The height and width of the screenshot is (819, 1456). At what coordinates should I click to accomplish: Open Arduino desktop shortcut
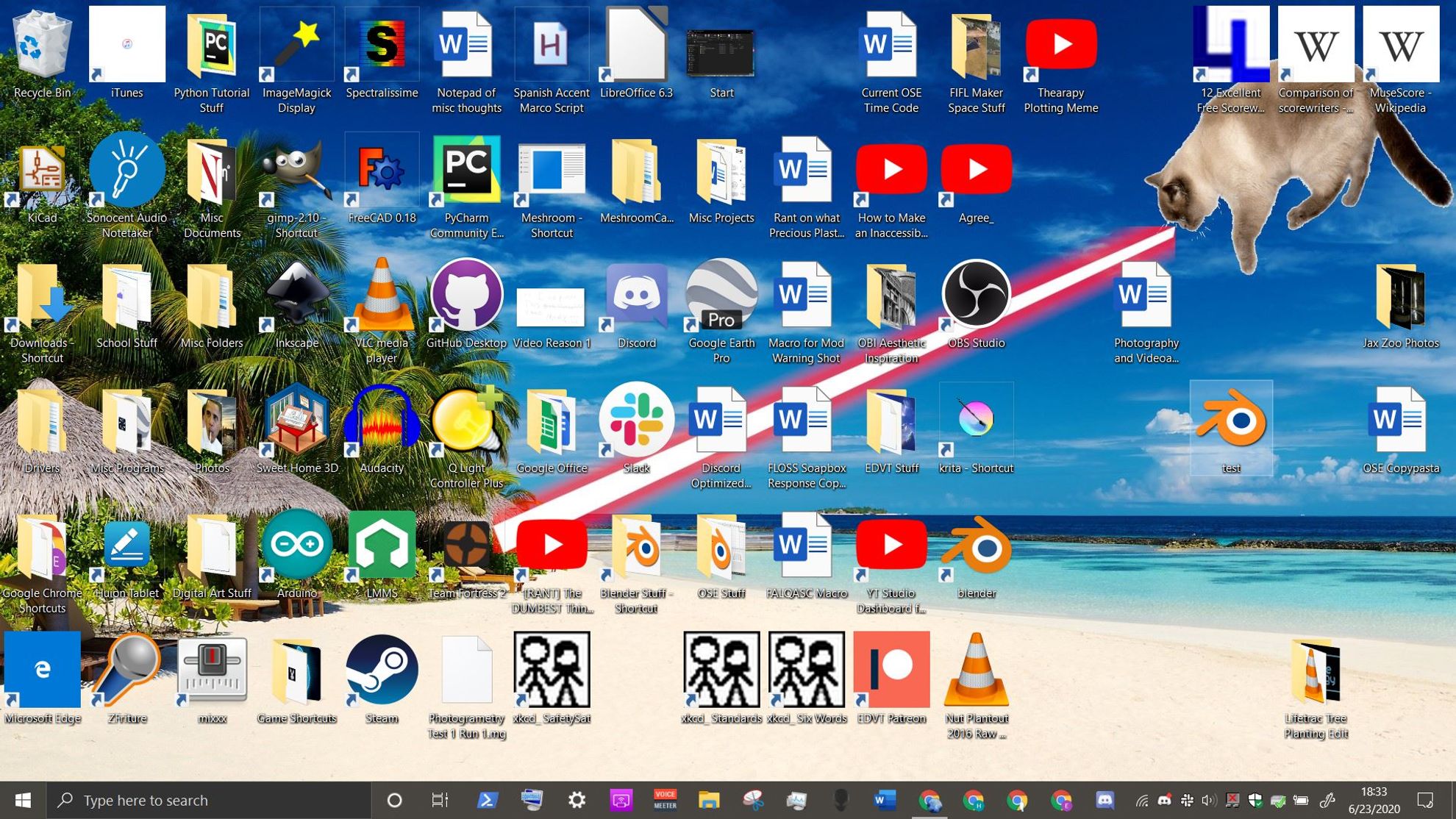point(297,546)
